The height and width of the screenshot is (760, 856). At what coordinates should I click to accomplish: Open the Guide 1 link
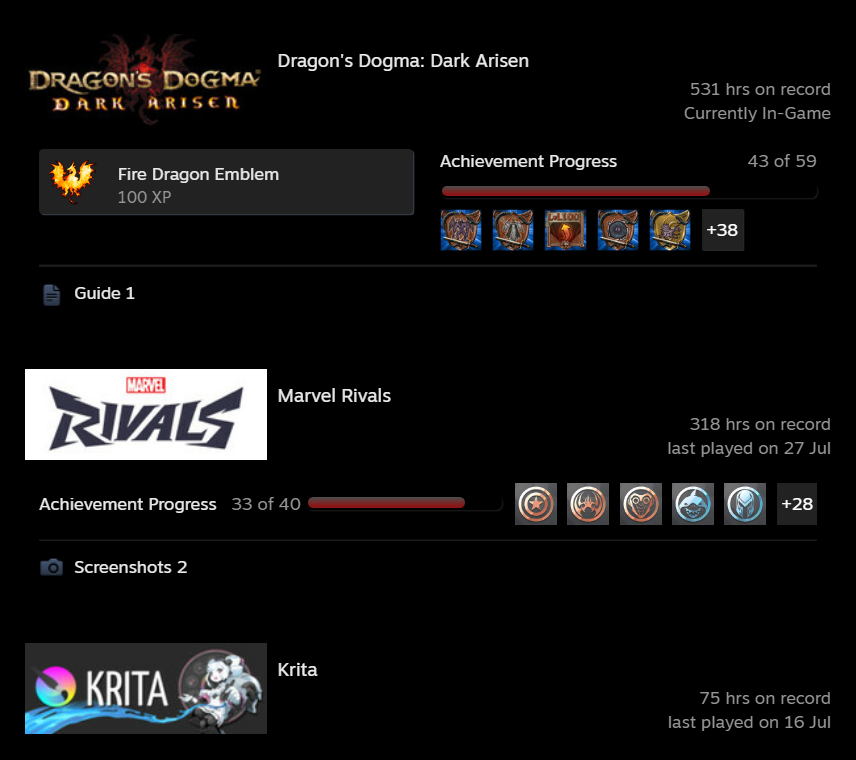104,293
